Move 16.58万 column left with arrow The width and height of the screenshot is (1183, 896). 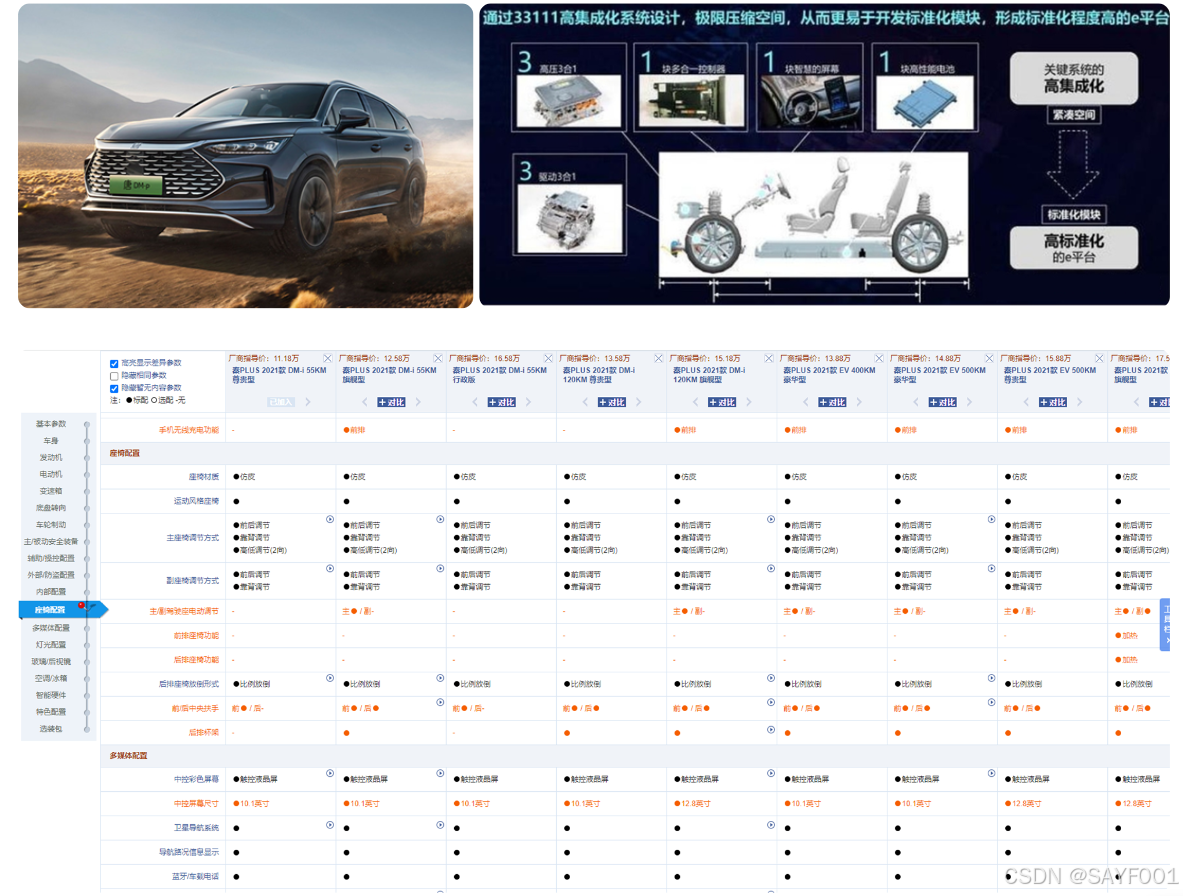475,402
